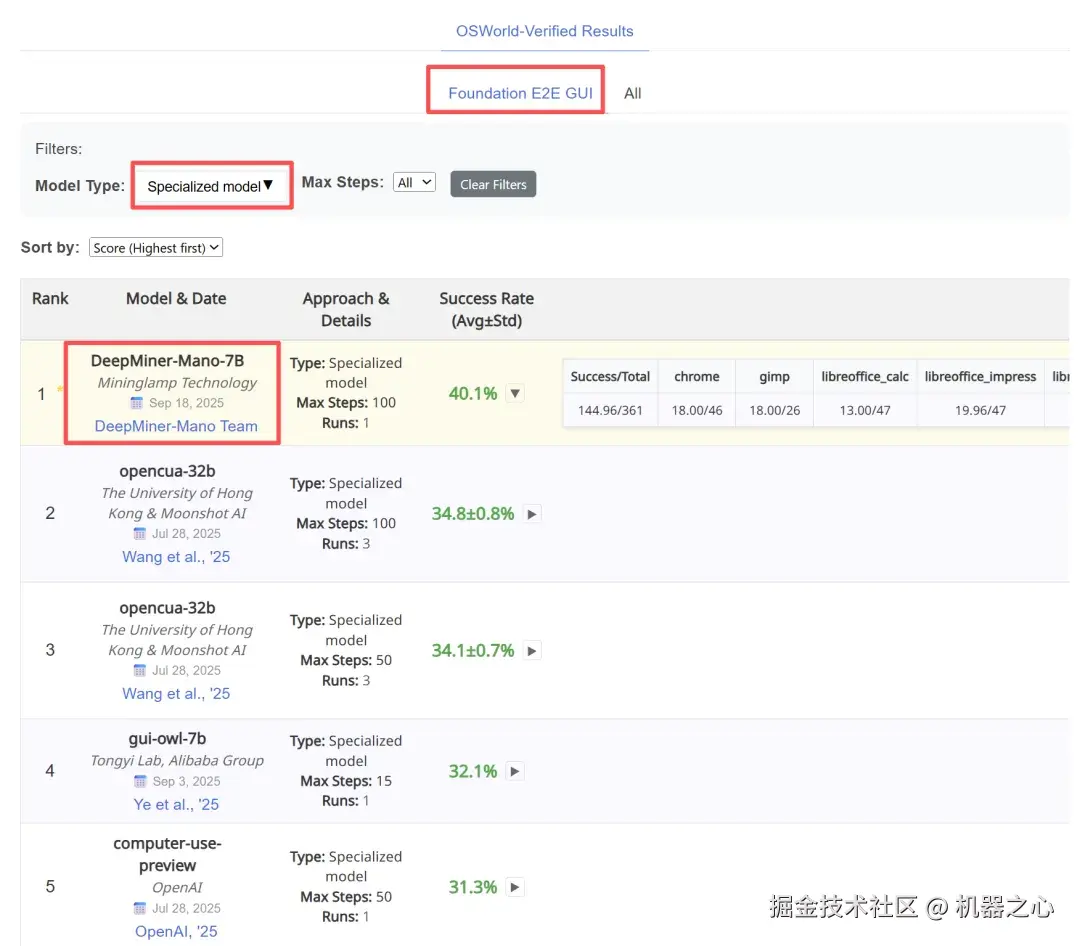Click the 18.00/26 gimp cell
Viewport: 1080px width, 946px height.
774,410
